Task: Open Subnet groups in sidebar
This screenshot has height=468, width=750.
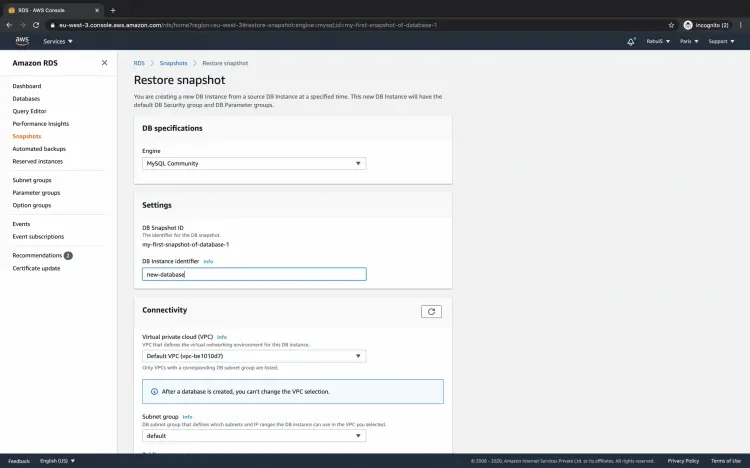Action: click(32, 180)
